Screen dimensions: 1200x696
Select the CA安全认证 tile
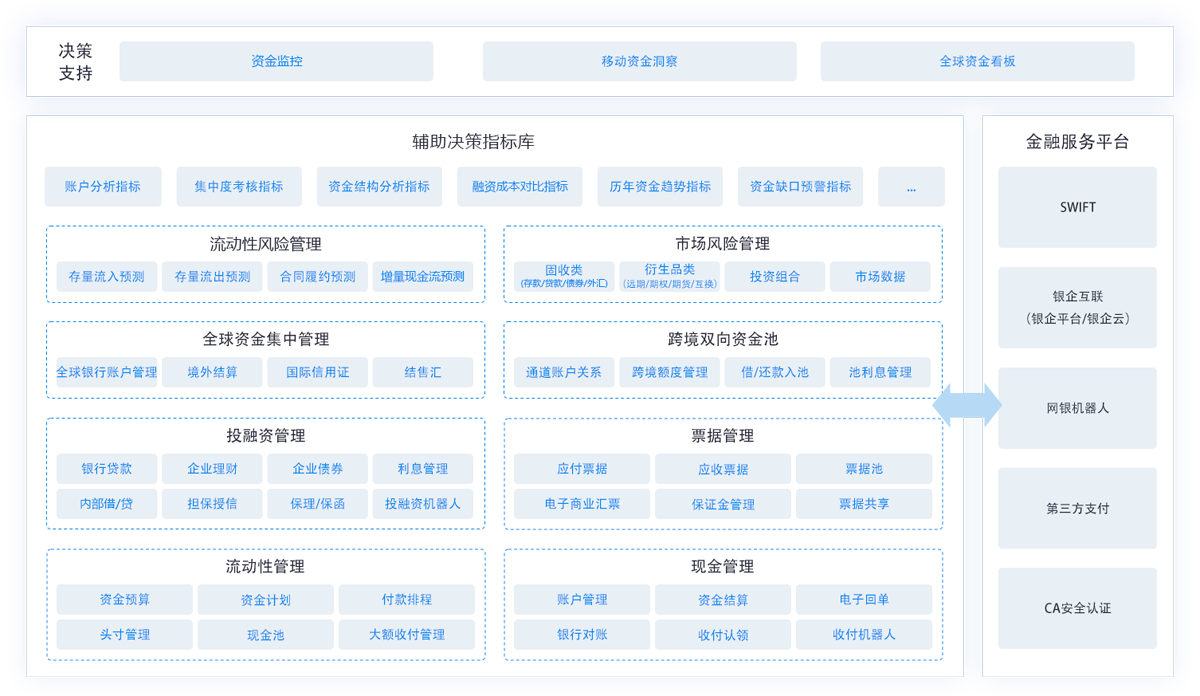tap(1077, 608)
